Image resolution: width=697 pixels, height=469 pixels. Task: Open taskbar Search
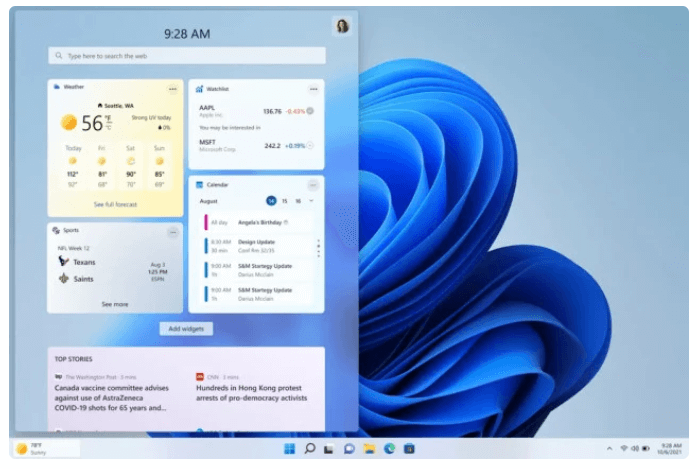(309, 449)
